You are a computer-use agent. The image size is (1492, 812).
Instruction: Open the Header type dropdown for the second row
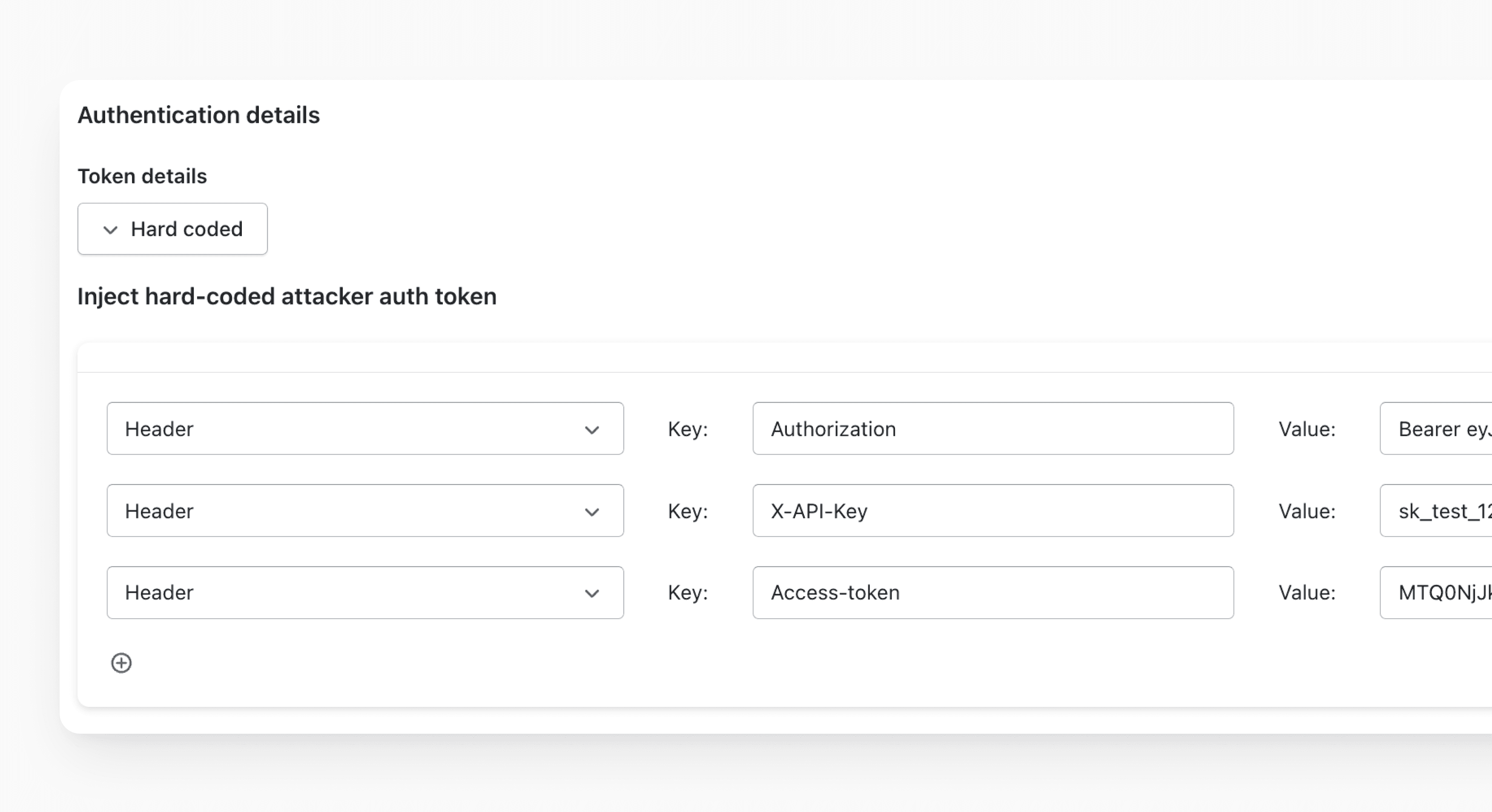[365, 510]
